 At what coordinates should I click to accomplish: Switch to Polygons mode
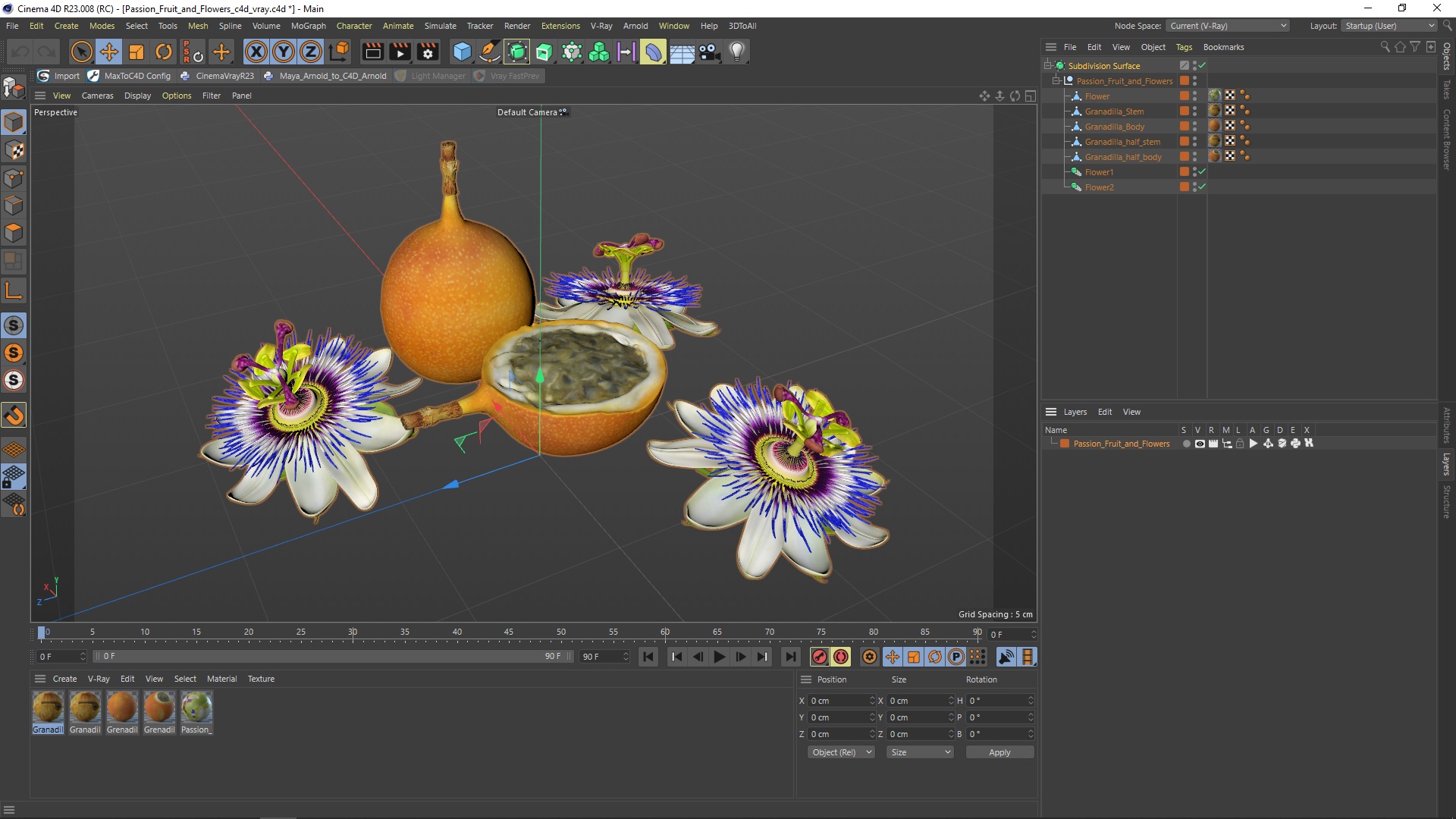(14, 233)
